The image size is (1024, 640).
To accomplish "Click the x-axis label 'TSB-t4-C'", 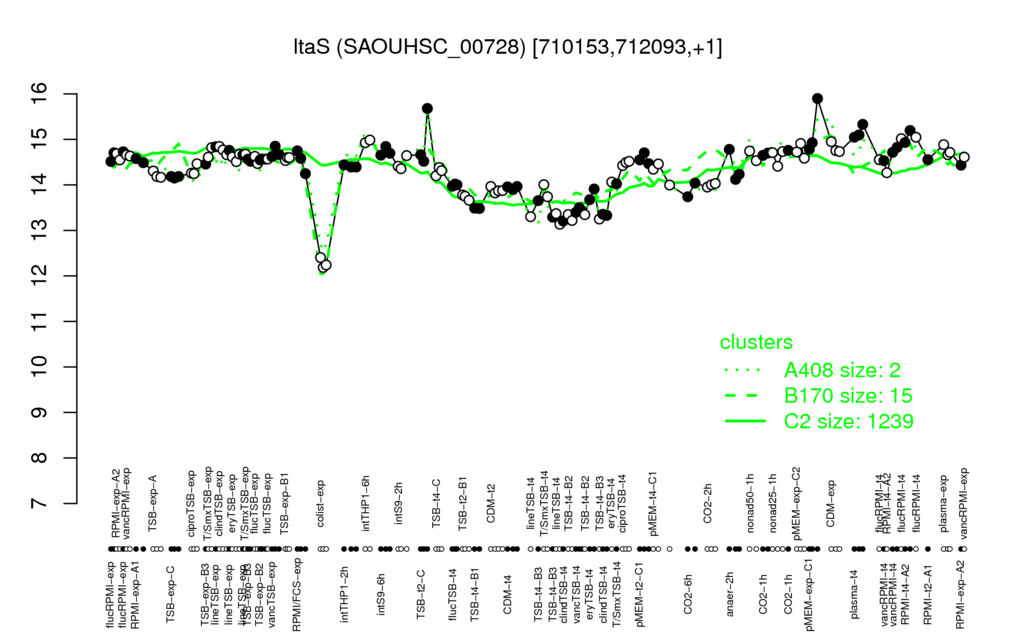I will tap(436, 502).
